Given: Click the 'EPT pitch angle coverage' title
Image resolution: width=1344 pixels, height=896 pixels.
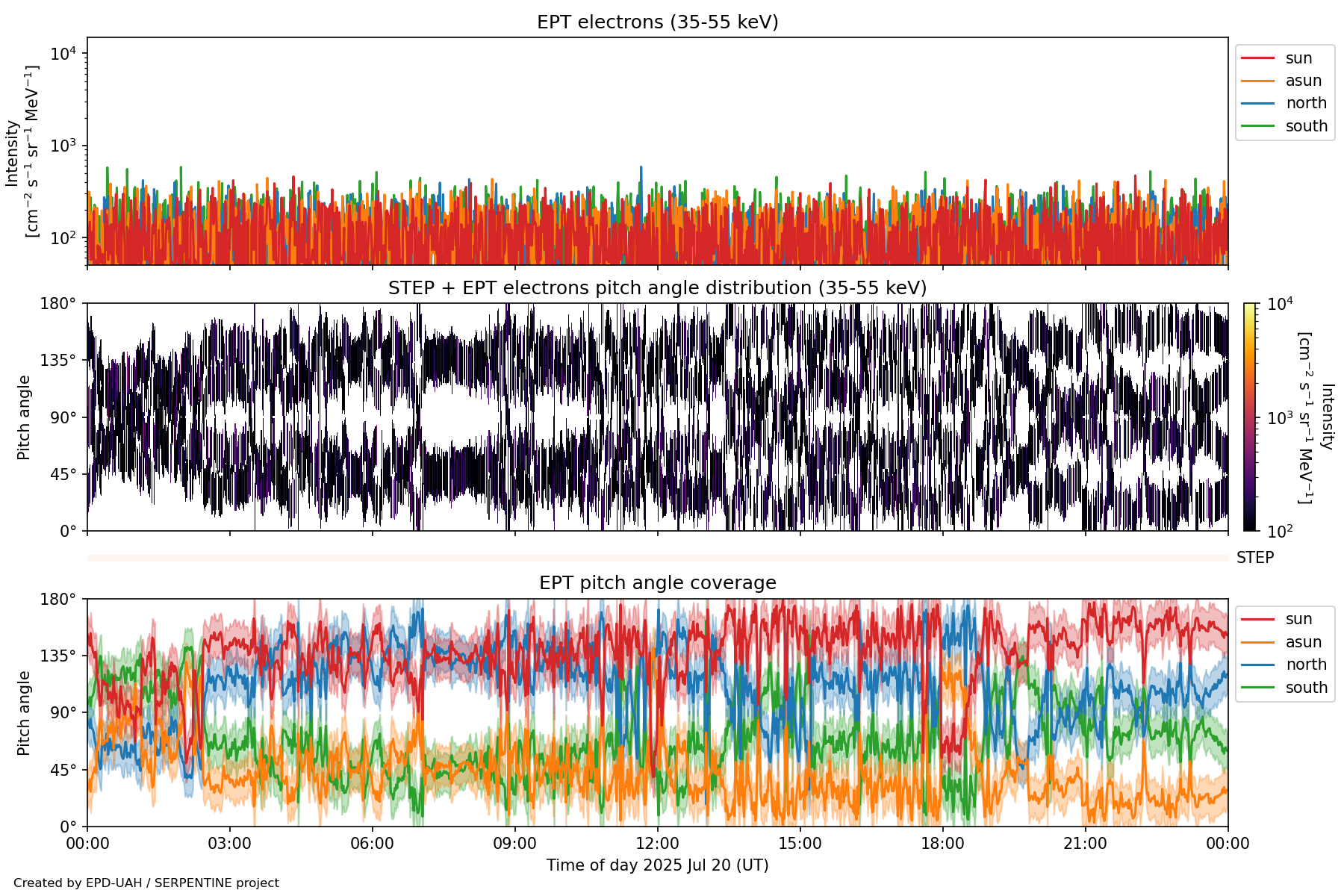Looking at the screenshot, I should pyautogui.click(x=657, y=583).
